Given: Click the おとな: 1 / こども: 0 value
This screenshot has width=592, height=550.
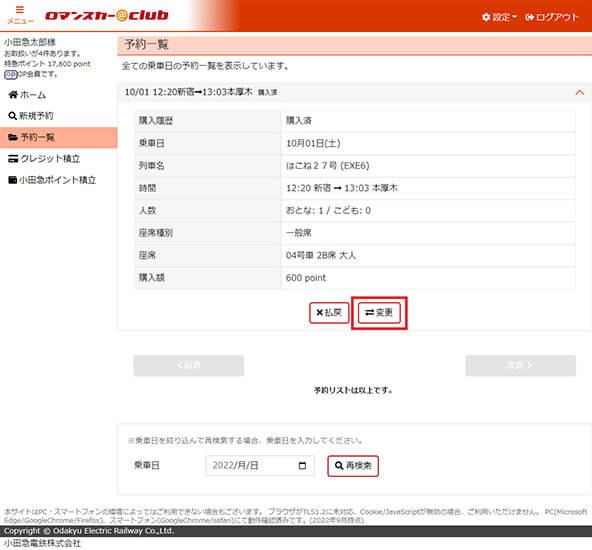Looking at the screenshot, I should click(x=328, y=211).
